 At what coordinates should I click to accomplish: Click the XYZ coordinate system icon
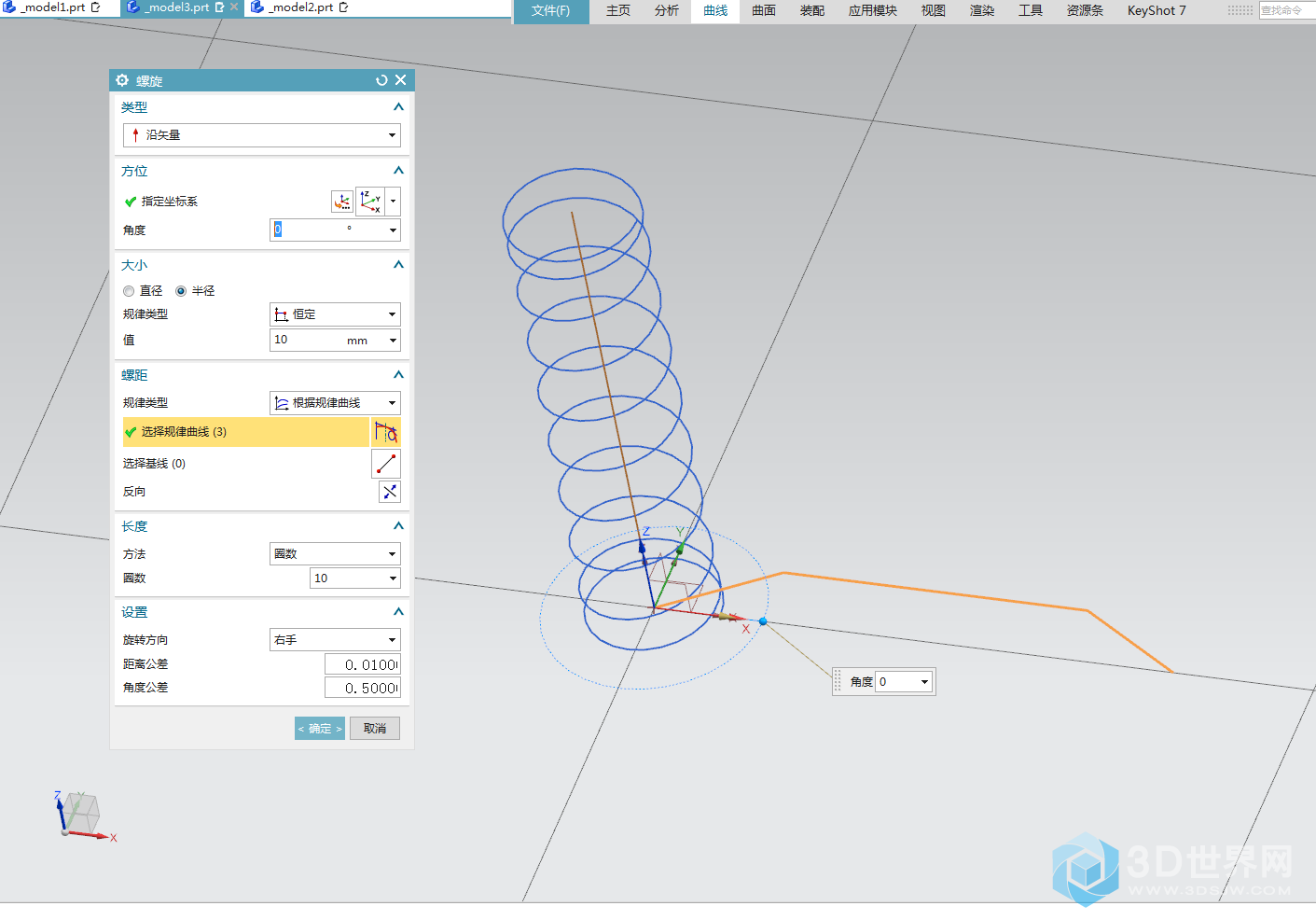pos(370,202)
